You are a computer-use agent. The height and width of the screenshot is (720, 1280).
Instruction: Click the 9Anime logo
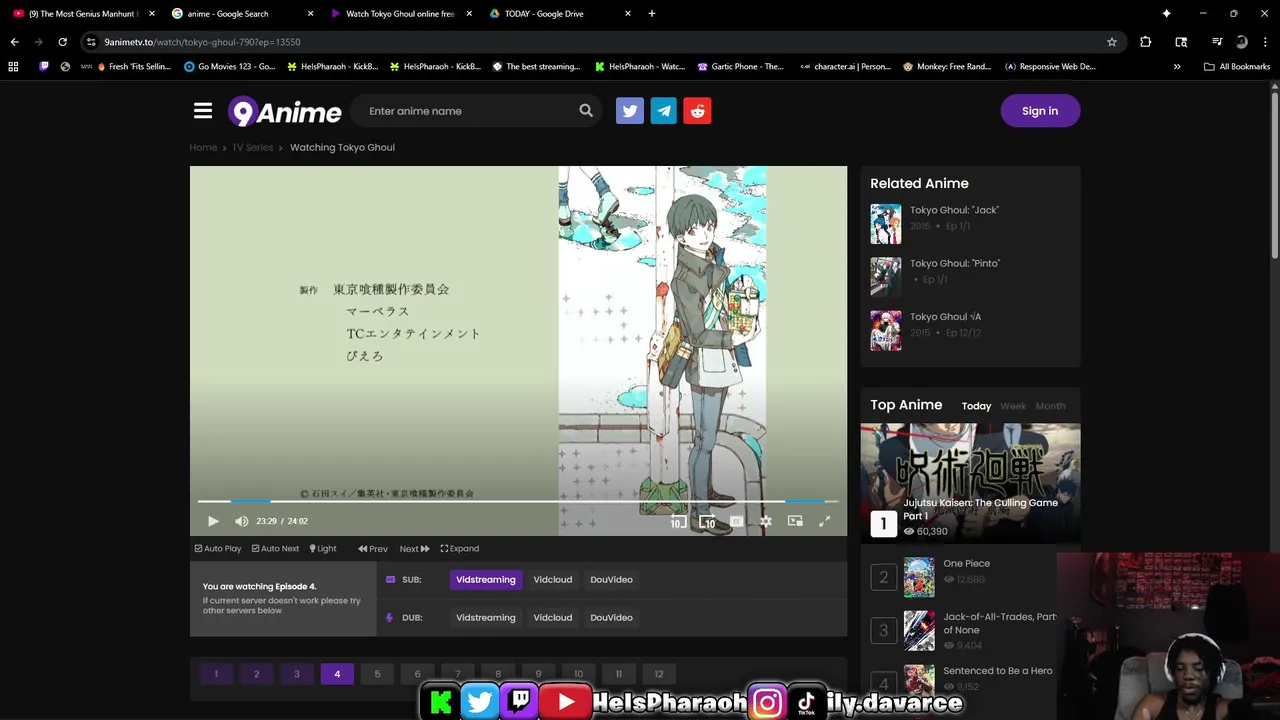(x=285, y=111)
